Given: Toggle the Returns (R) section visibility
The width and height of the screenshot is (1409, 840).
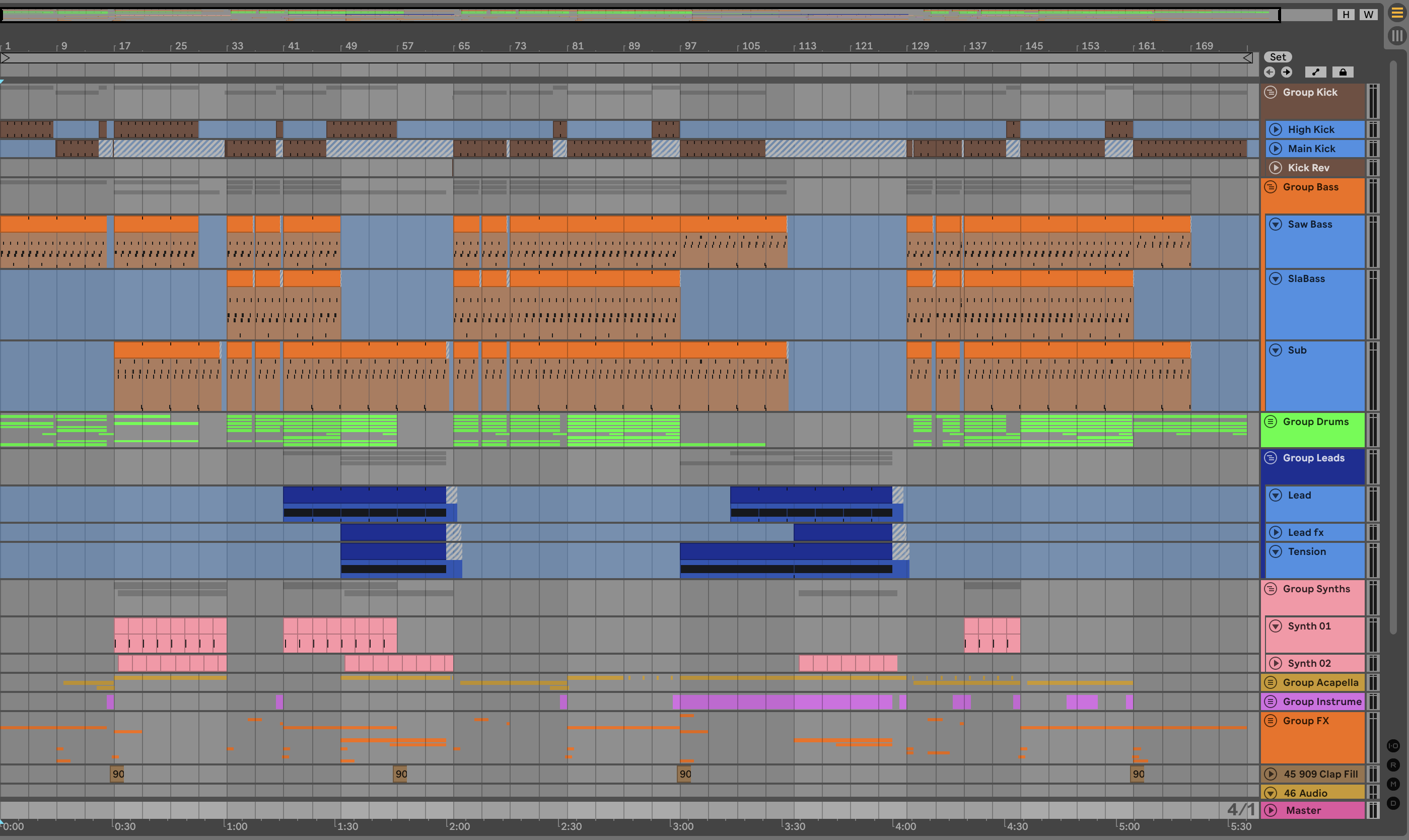Looking at the screenshot, I should 1393,765.
